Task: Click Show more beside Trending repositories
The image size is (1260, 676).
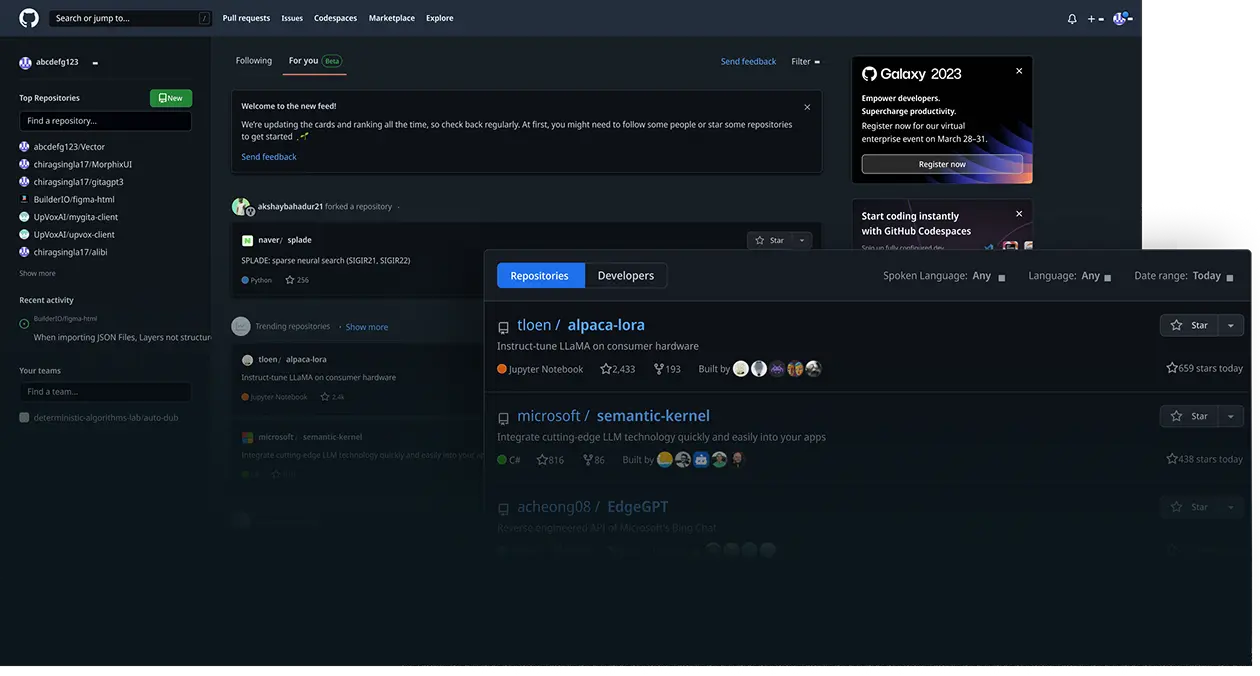Action: pos(367,327)
